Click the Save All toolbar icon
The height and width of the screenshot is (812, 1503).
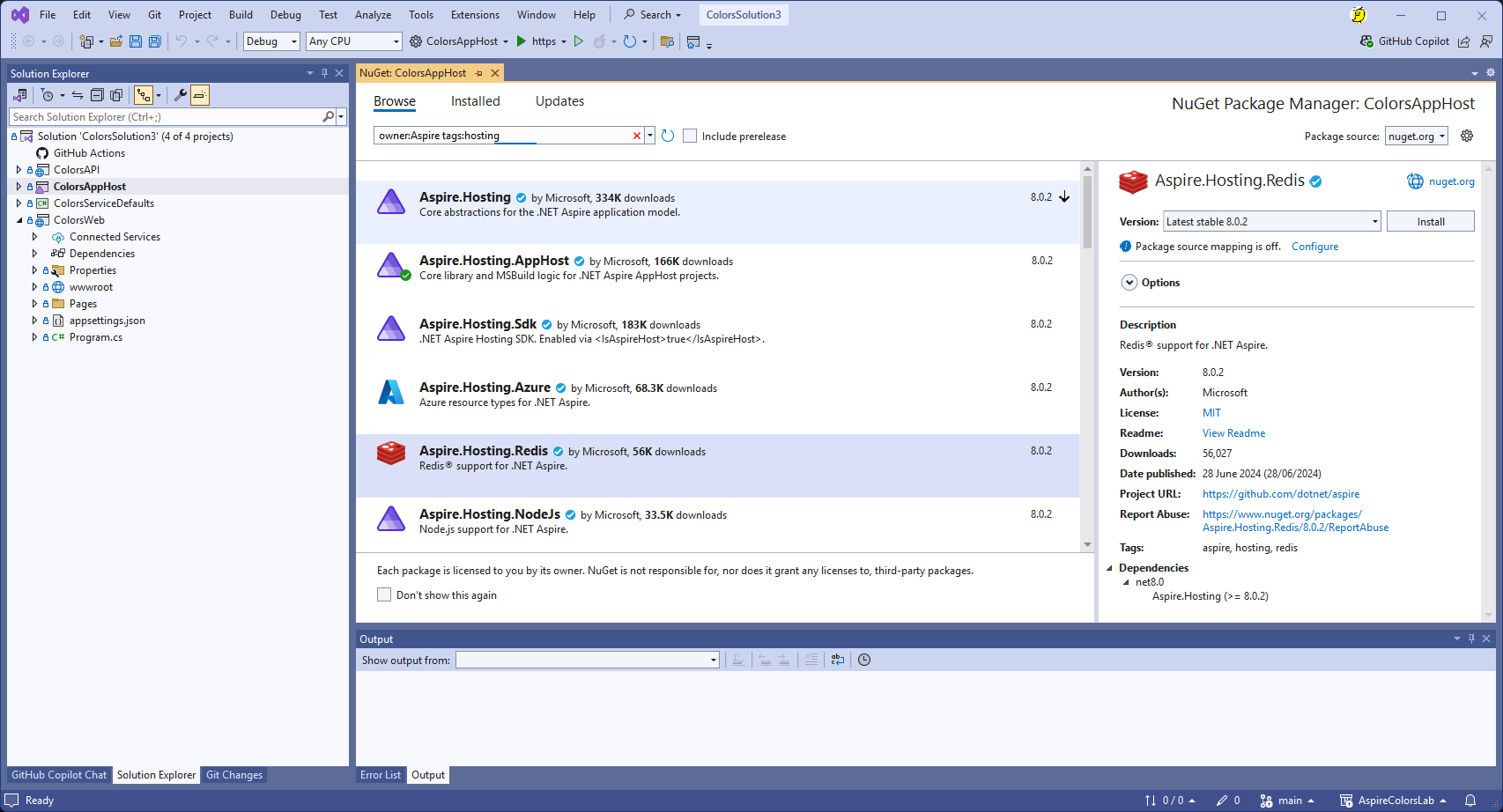pos(155,41)
